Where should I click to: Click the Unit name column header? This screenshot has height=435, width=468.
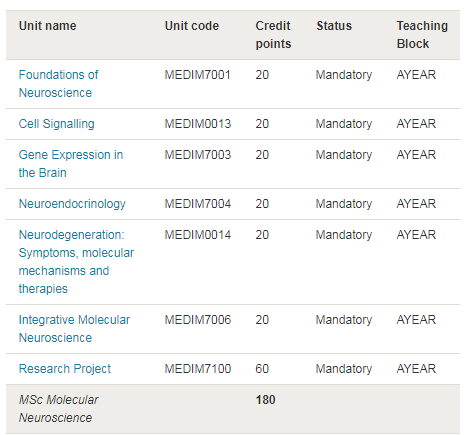(x=48, y=26)
